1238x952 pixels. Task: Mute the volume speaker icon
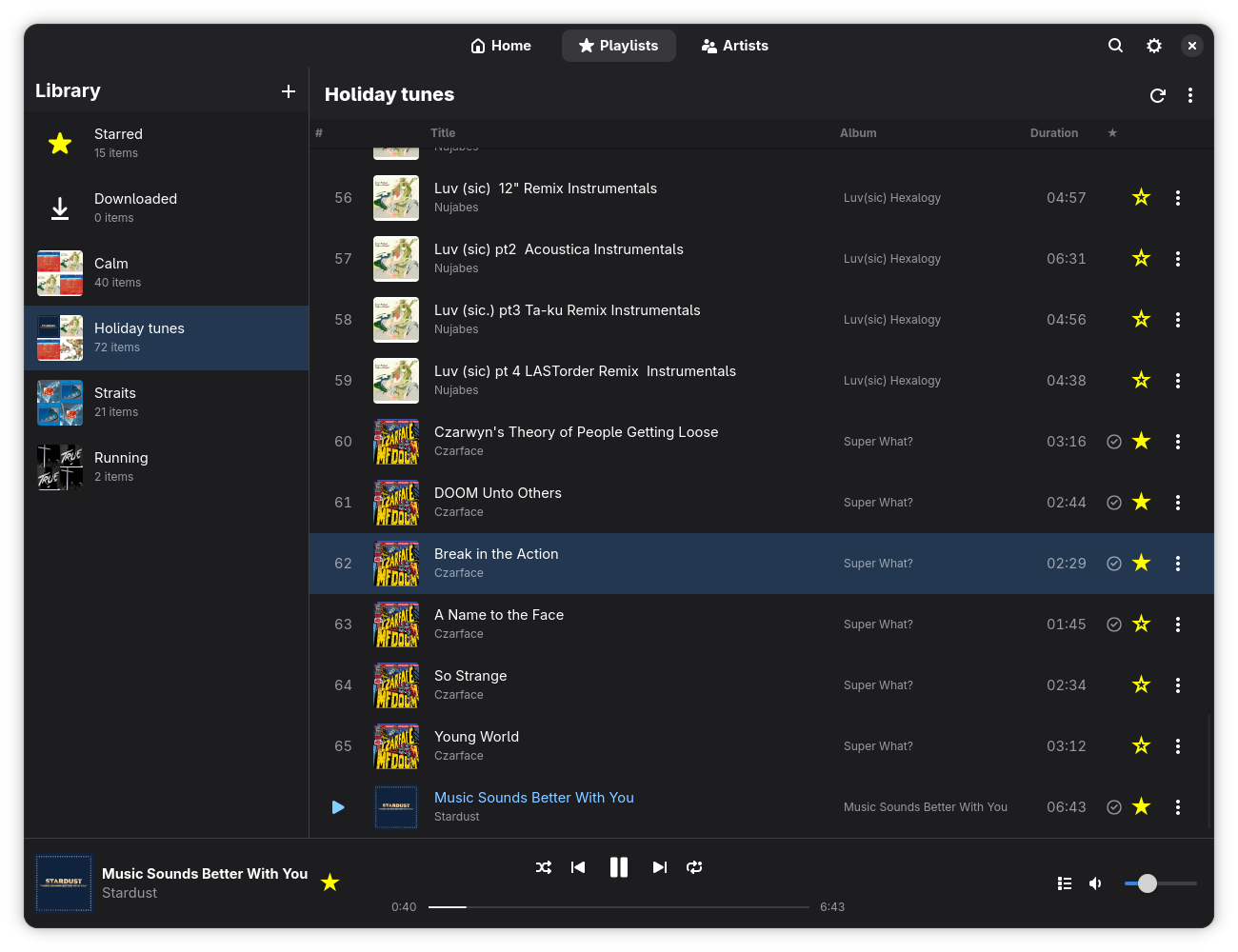pyautogui.click(x=1096, y=883)
